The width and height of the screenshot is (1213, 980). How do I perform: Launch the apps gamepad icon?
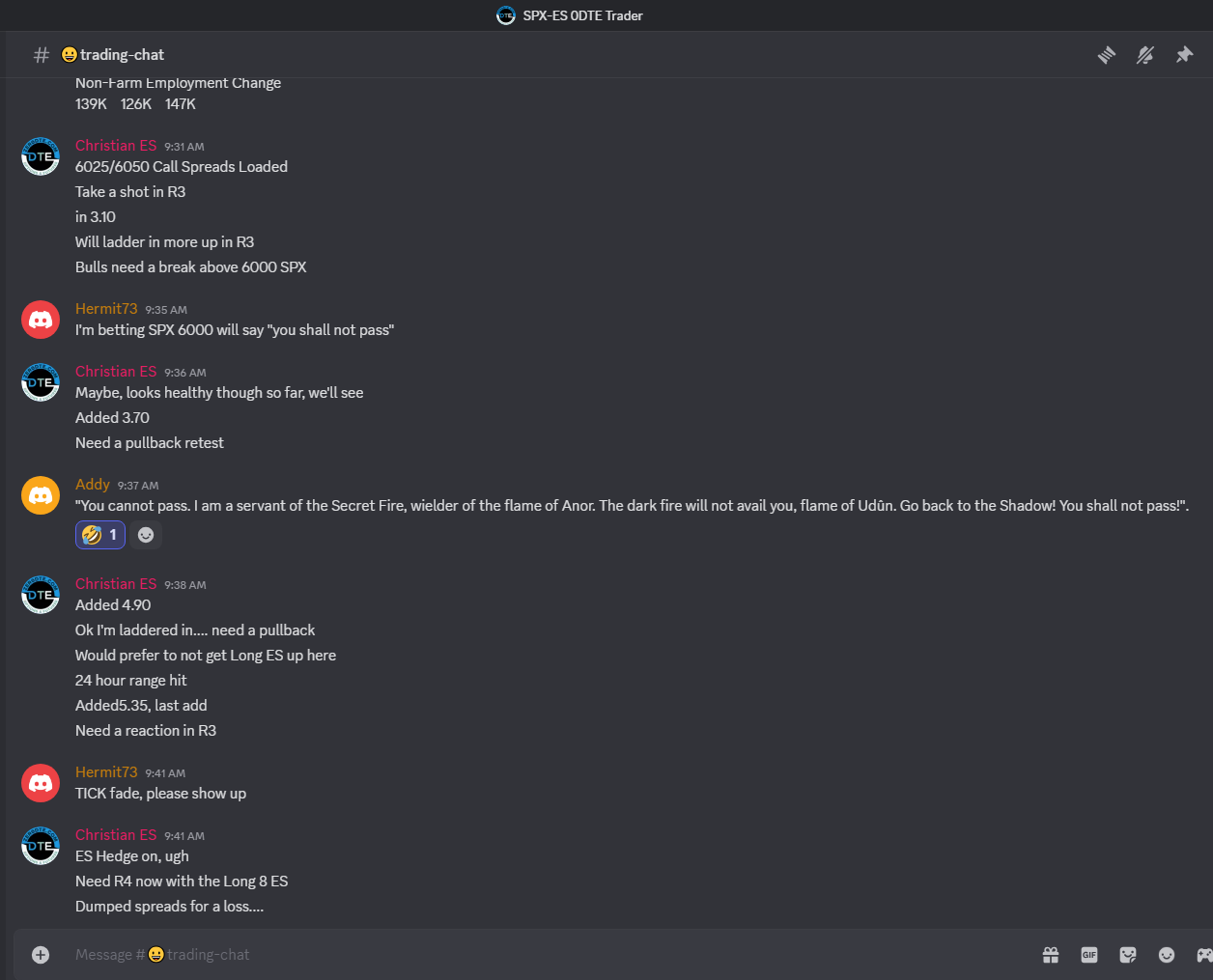click(1204, 955)
